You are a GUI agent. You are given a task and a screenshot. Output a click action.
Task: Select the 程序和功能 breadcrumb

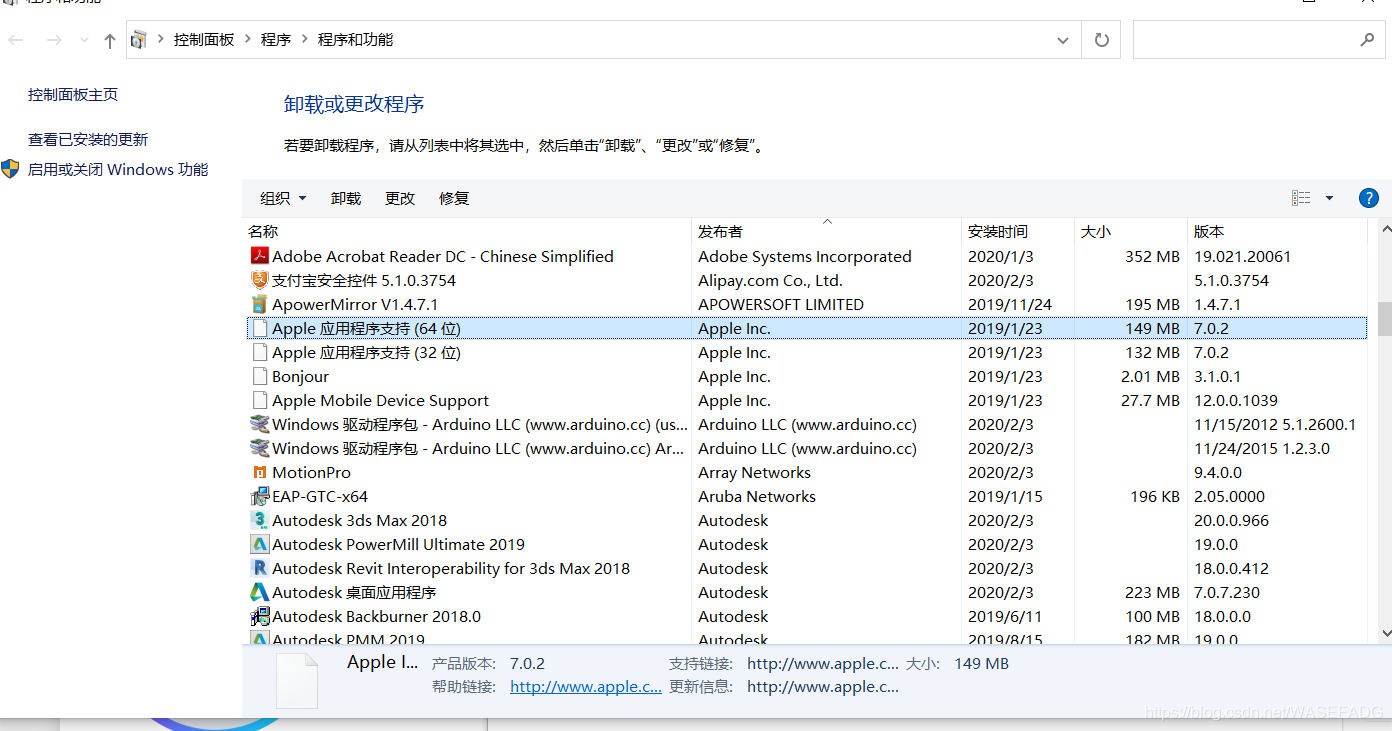pos(356,40)
